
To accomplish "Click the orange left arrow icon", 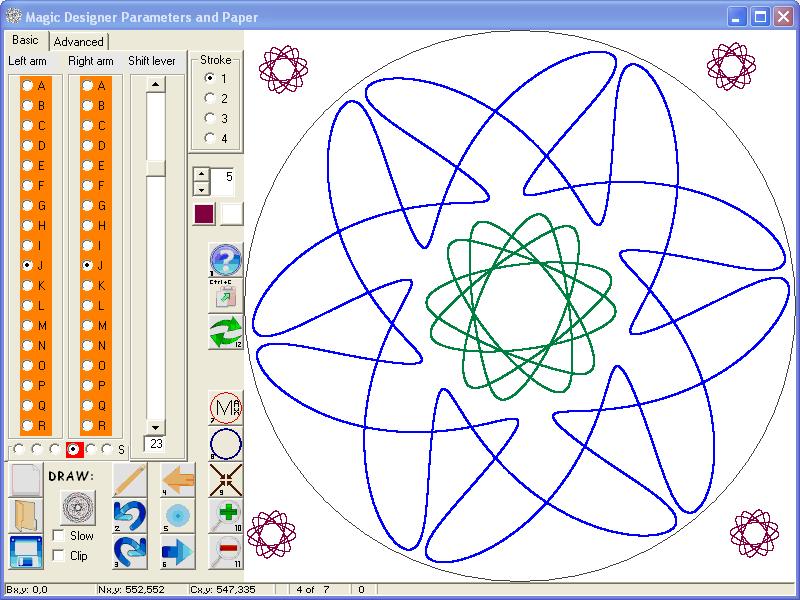I will click(178, 480).
